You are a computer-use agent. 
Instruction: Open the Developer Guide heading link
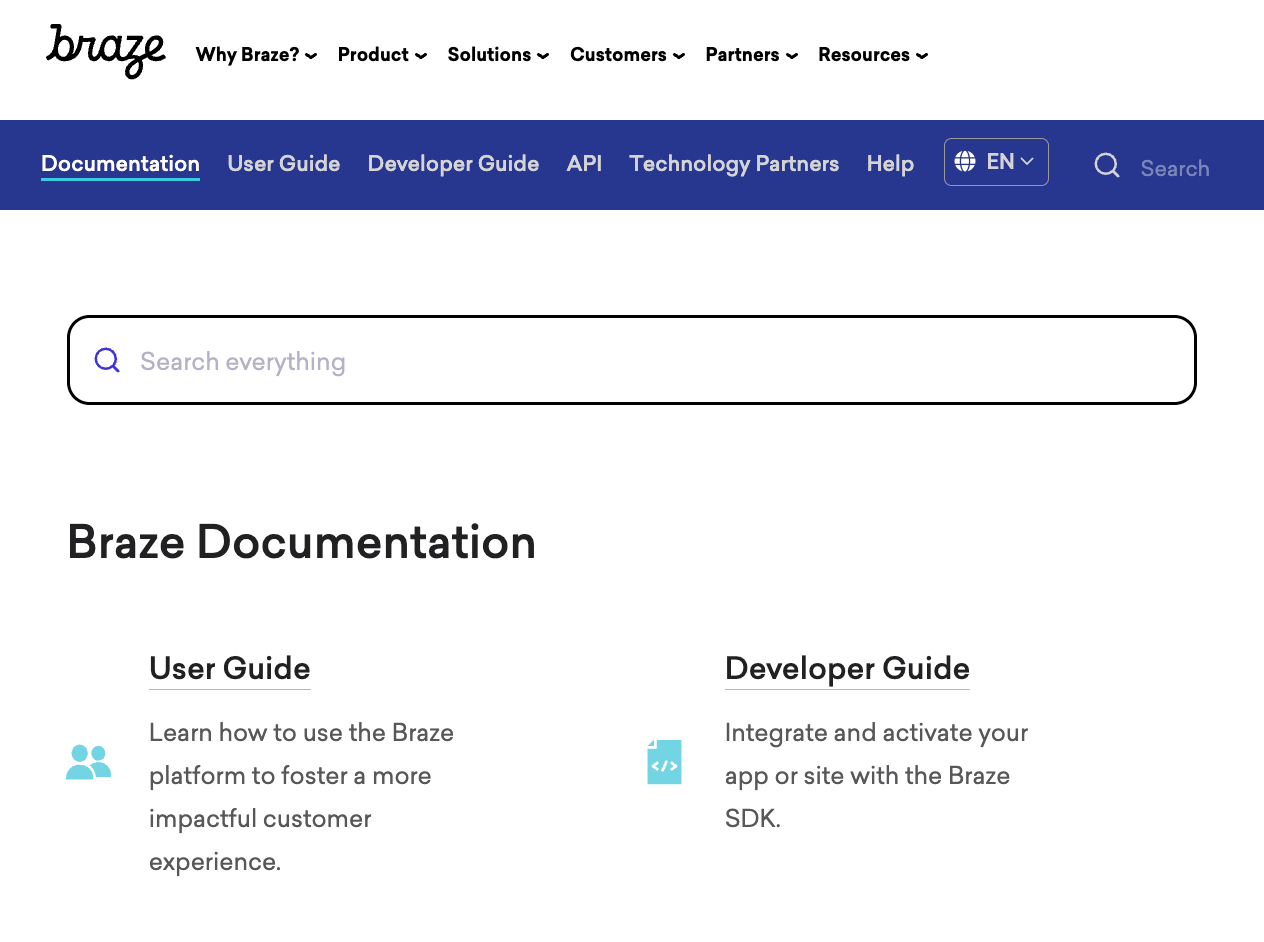click(x=847, y=668)
